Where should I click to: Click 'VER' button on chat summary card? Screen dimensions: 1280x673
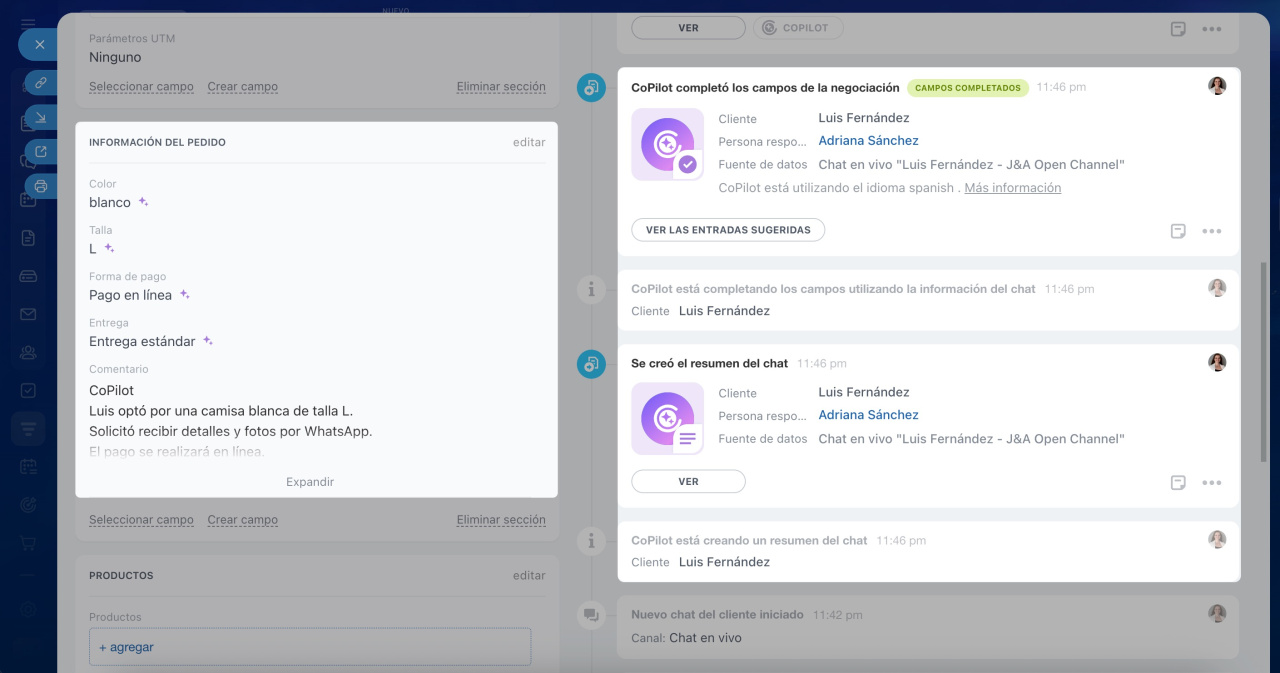[688, 482]
